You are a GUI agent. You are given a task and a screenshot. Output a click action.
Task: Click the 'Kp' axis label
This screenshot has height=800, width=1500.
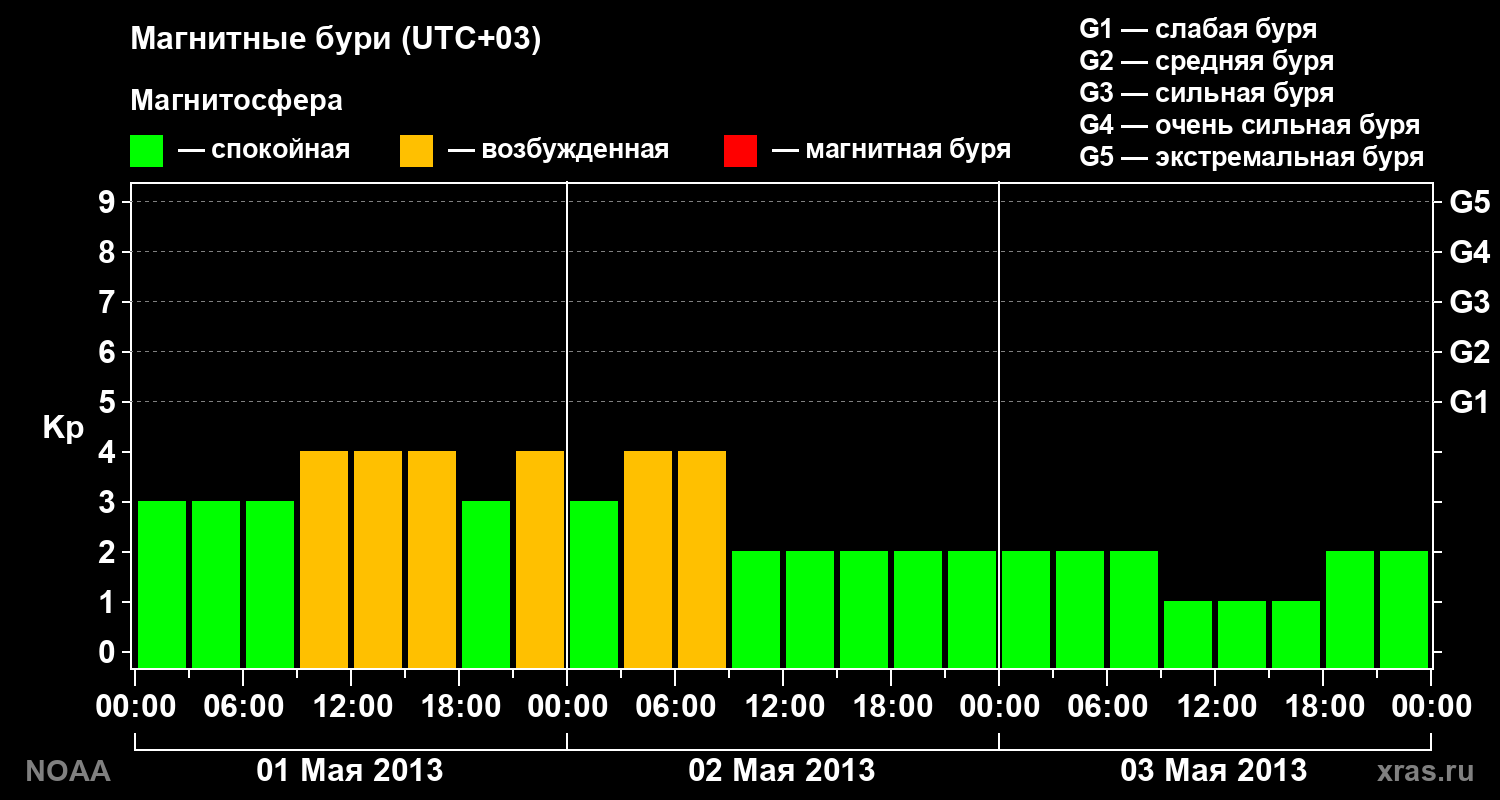(x=63, y=429)
